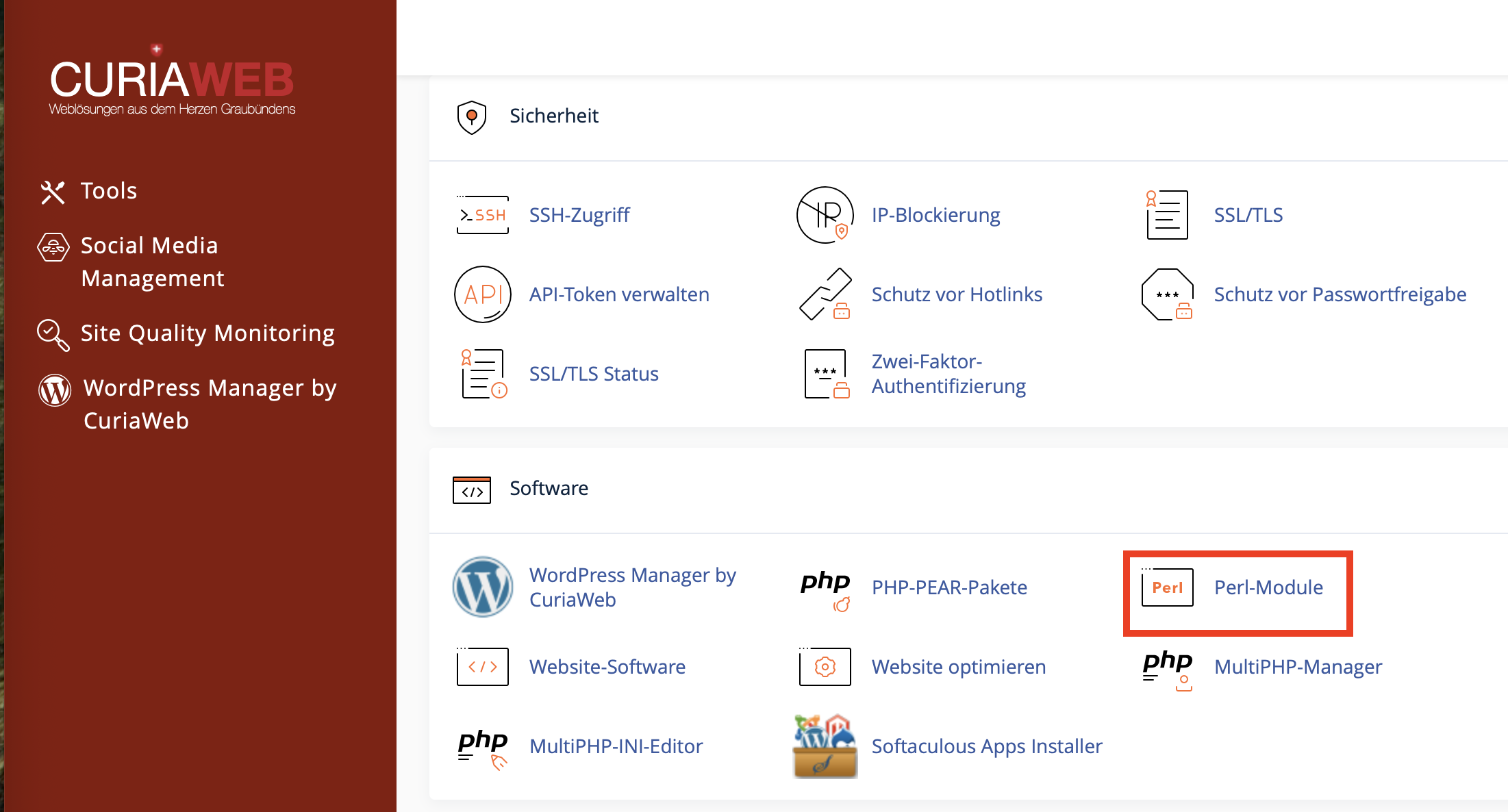Click the Passwortfreigabe protection icon
Image resolution: width=1508 pixels, height=812 pixels.
coord(1168,294)
